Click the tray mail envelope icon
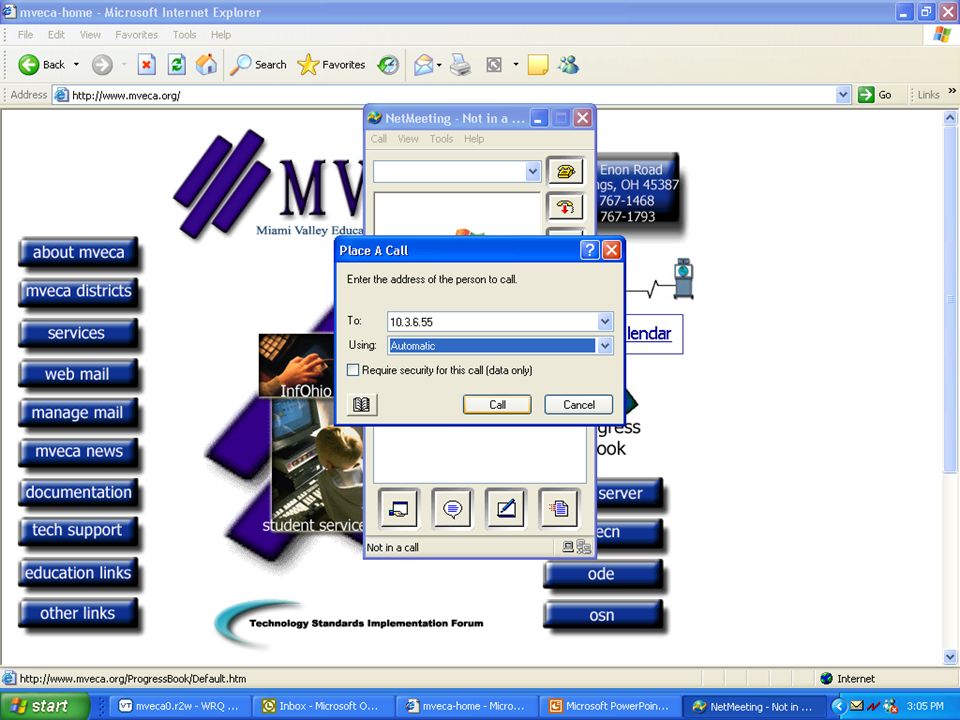 [857, 706]
